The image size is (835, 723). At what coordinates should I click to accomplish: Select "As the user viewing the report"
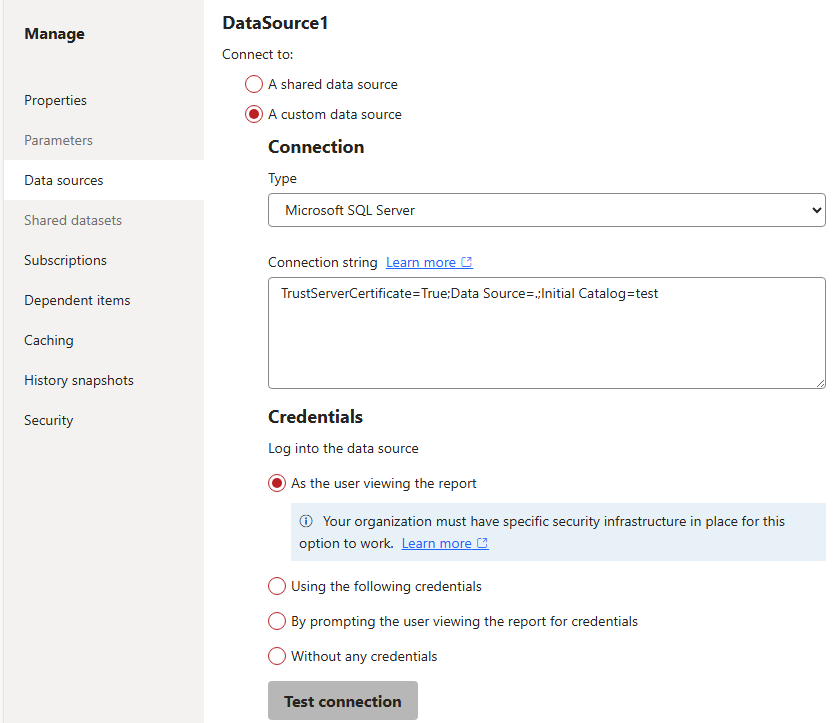276,483
